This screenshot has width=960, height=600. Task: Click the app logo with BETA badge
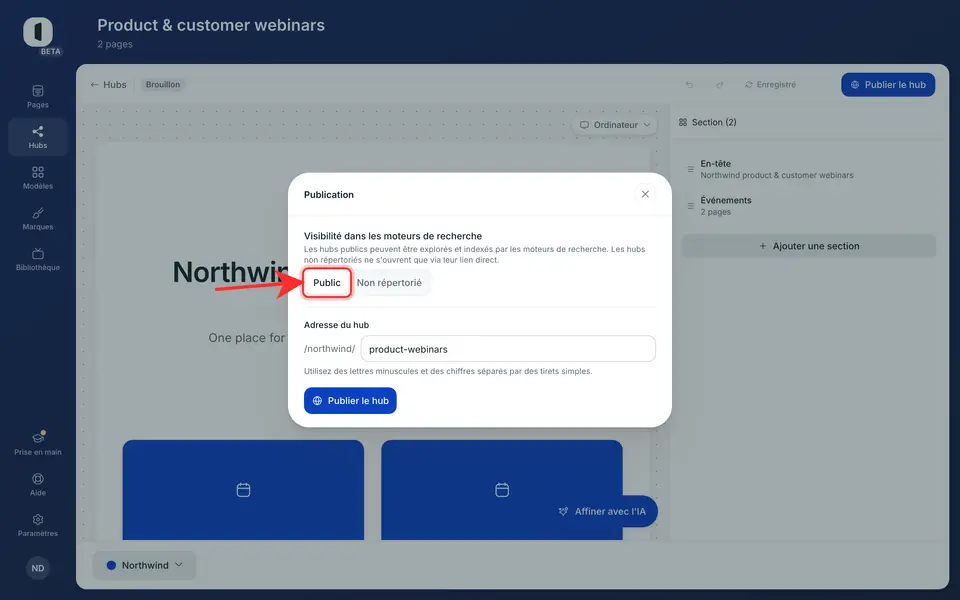point(39,33)
